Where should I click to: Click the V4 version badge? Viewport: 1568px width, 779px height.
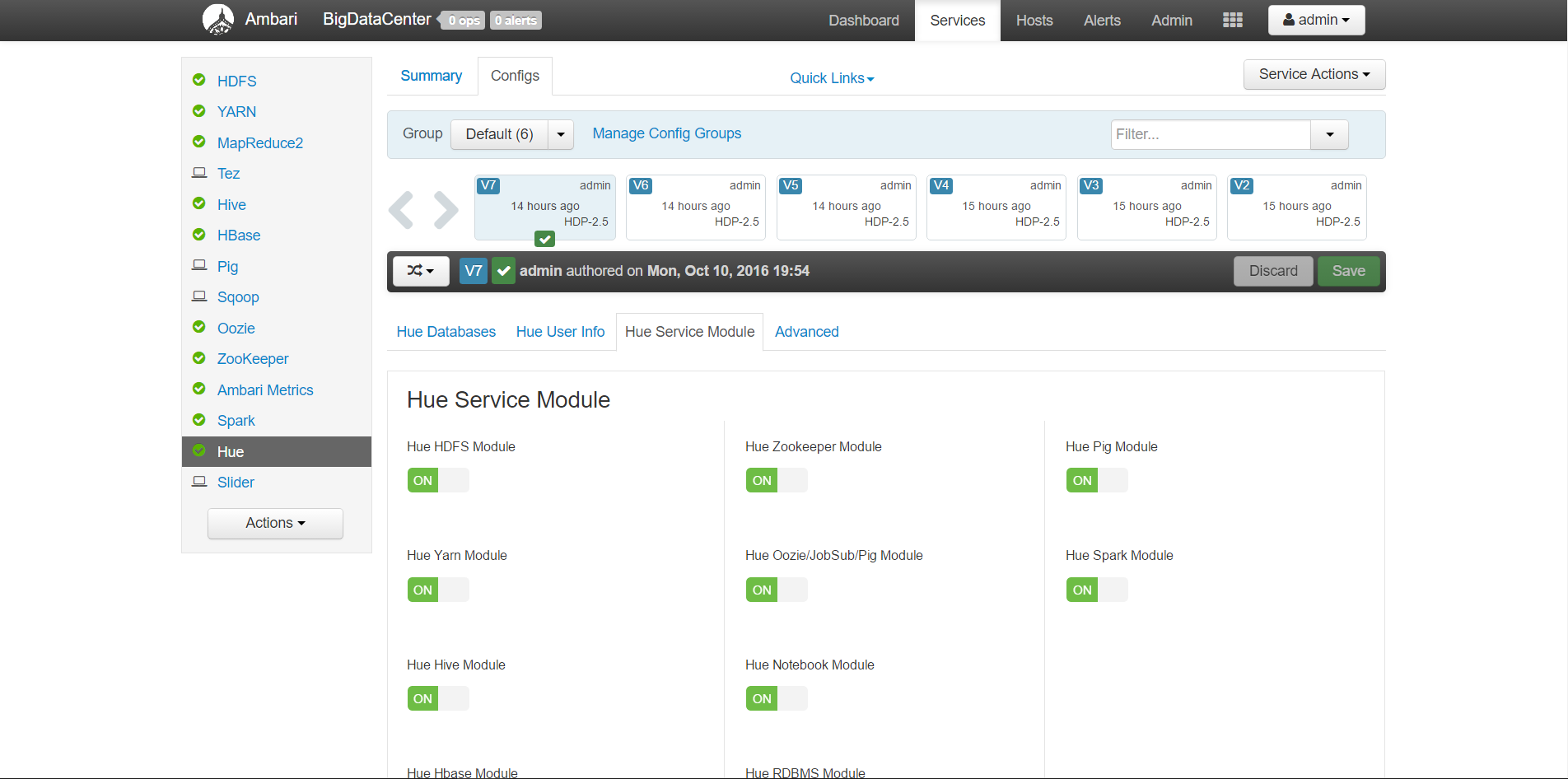(x=941, y=185)
